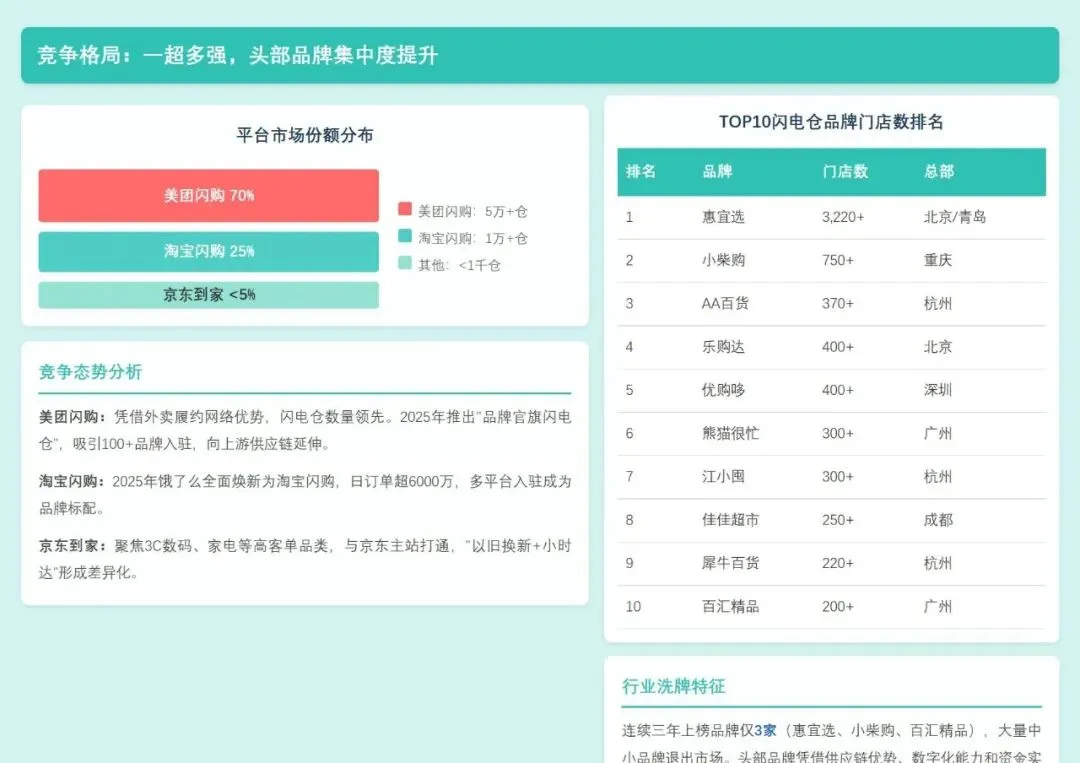
Task: Select brand cell 百汇精品
Action: (730, 607)
